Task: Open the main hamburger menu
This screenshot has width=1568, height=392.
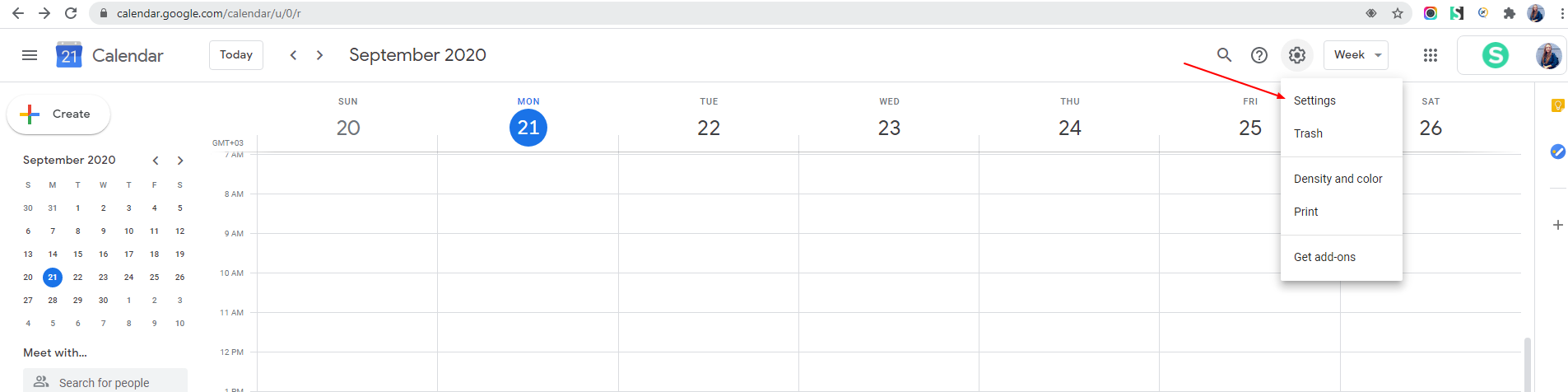Action: [30, 55]
